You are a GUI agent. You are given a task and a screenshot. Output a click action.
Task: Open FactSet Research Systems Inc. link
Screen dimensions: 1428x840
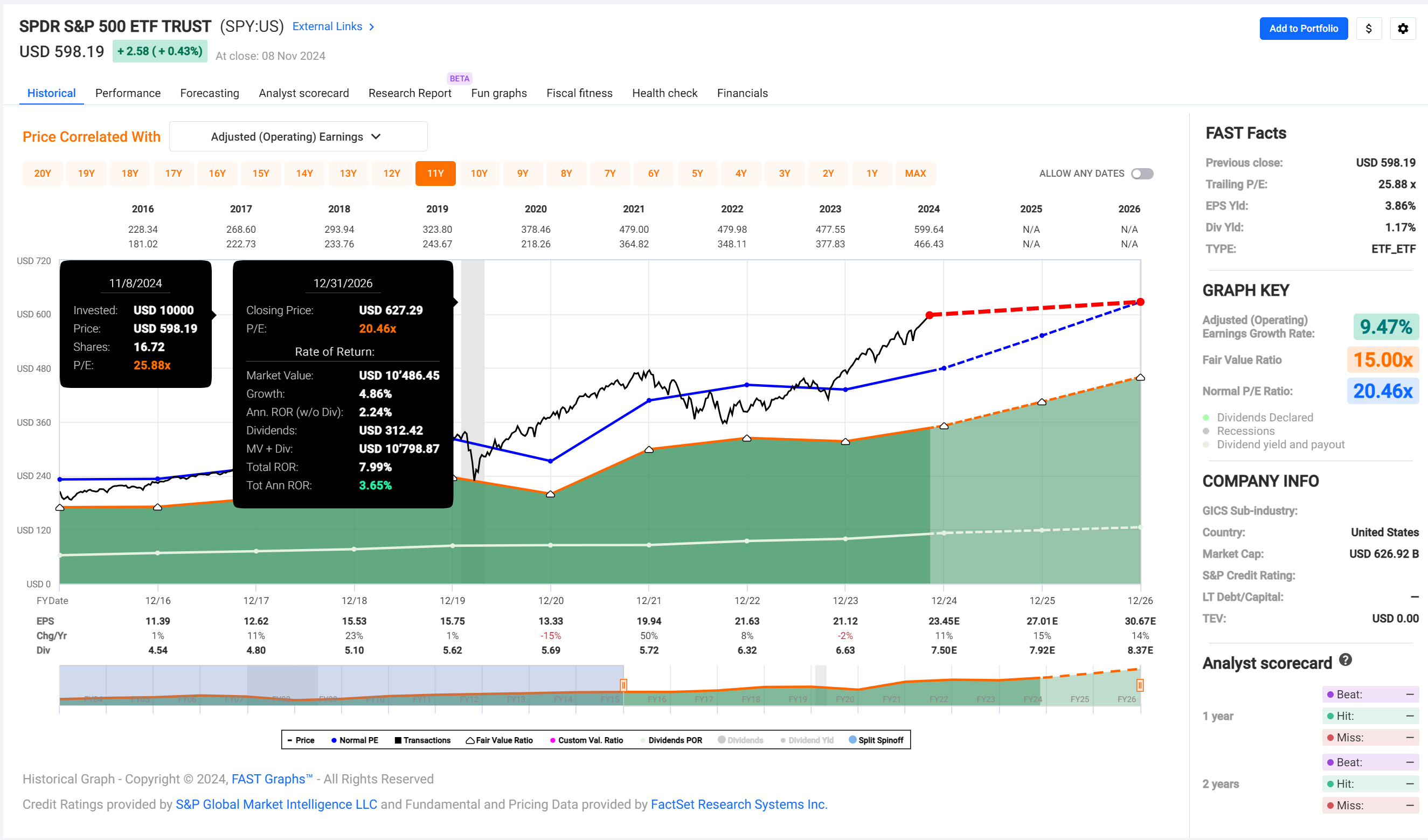[x=739, y=804]
